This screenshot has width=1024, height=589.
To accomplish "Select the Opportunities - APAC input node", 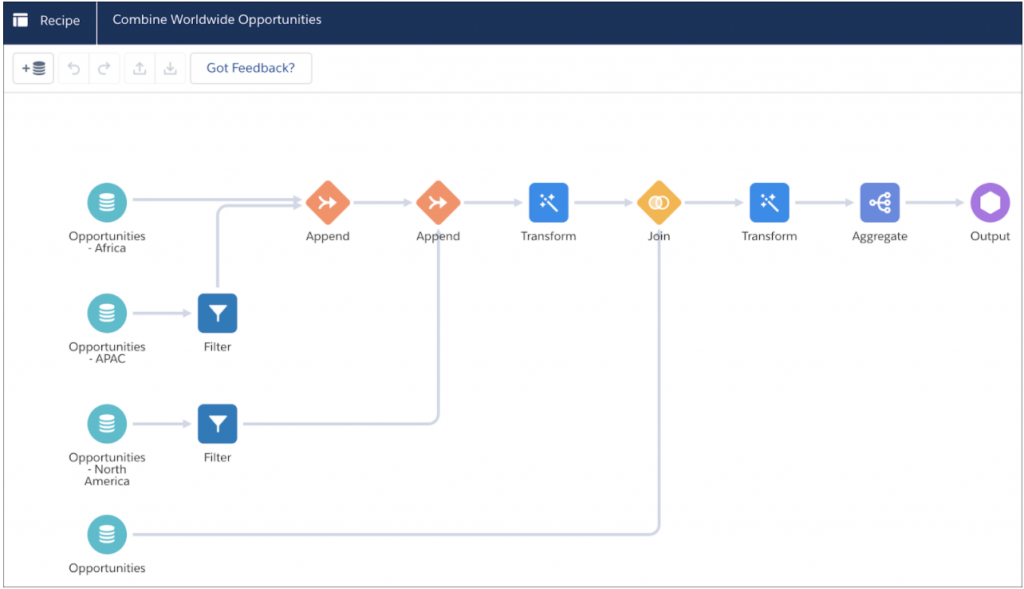I will pyautogui.click(x=107, y=313).
